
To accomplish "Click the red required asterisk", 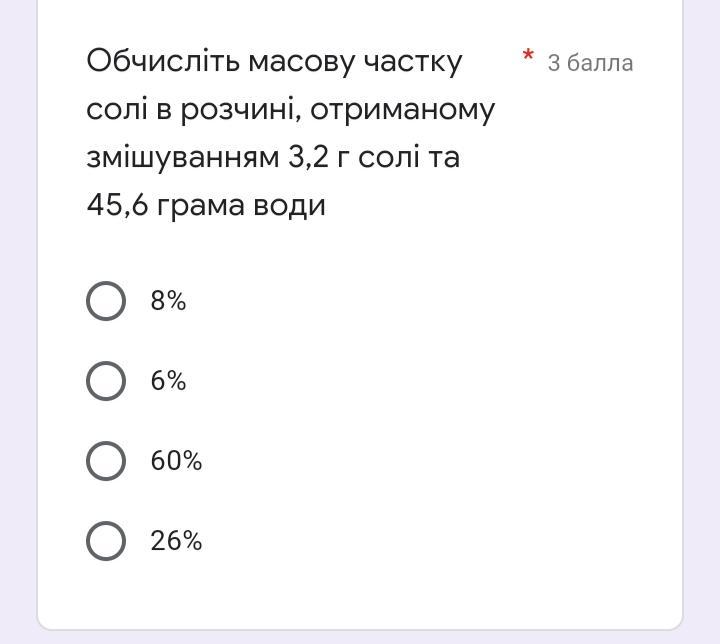I will [528, 55].
